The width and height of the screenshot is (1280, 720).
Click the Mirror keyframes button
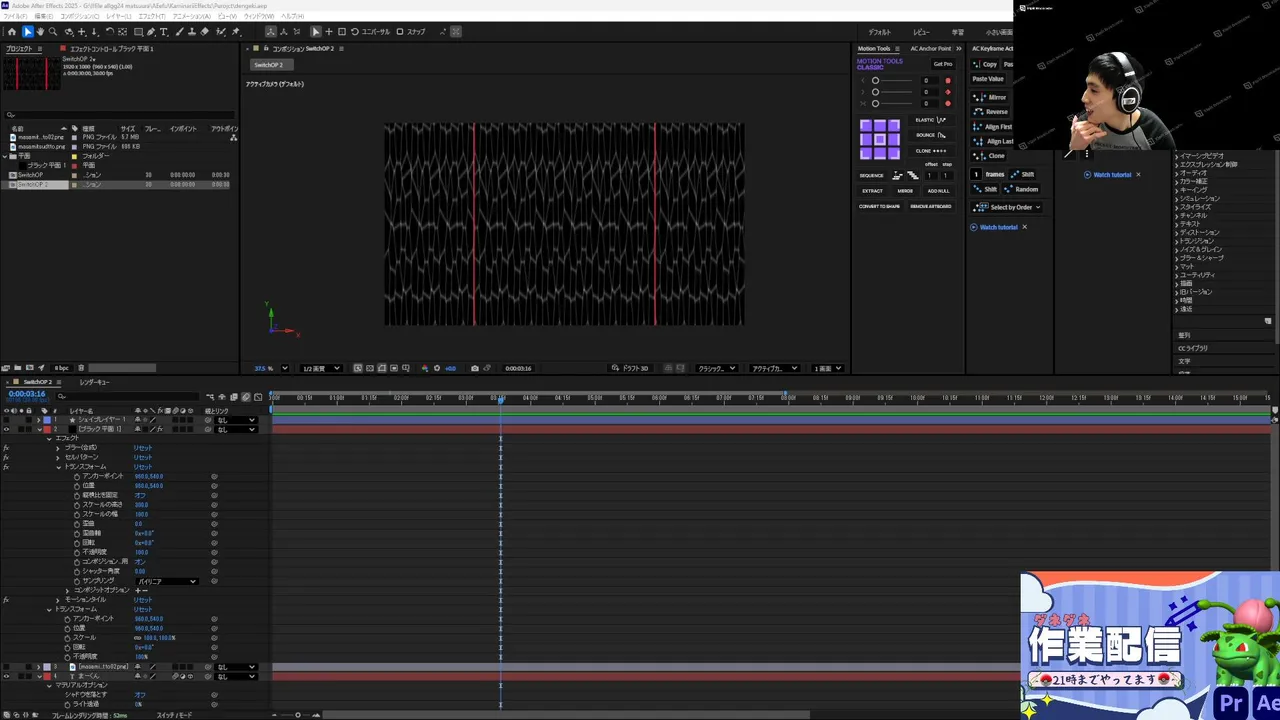(992, 97)
